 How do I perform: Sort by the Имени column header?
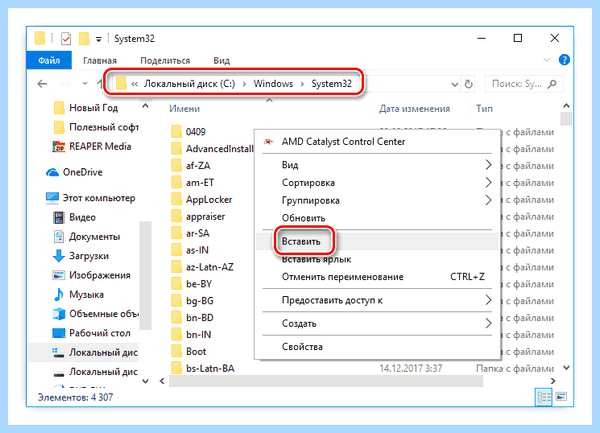[184, 109]
